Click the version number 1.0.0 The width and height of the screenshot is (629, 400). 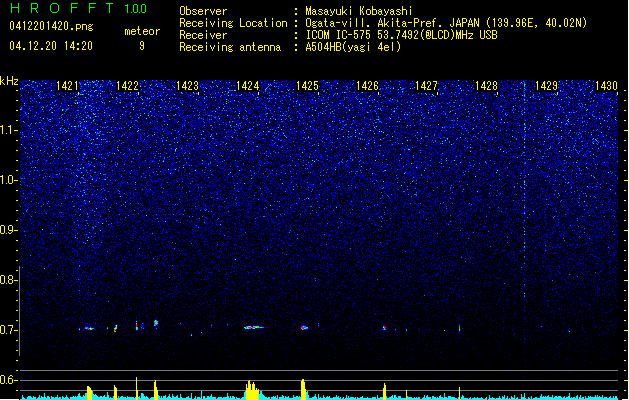[136, 8]
